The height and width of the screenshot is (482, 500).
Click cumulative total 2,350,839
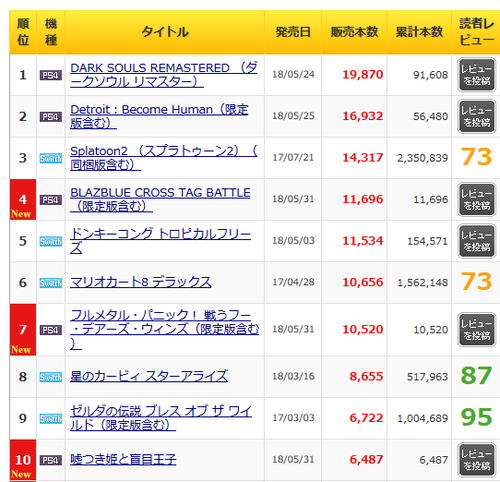click(x=422, y=158)
